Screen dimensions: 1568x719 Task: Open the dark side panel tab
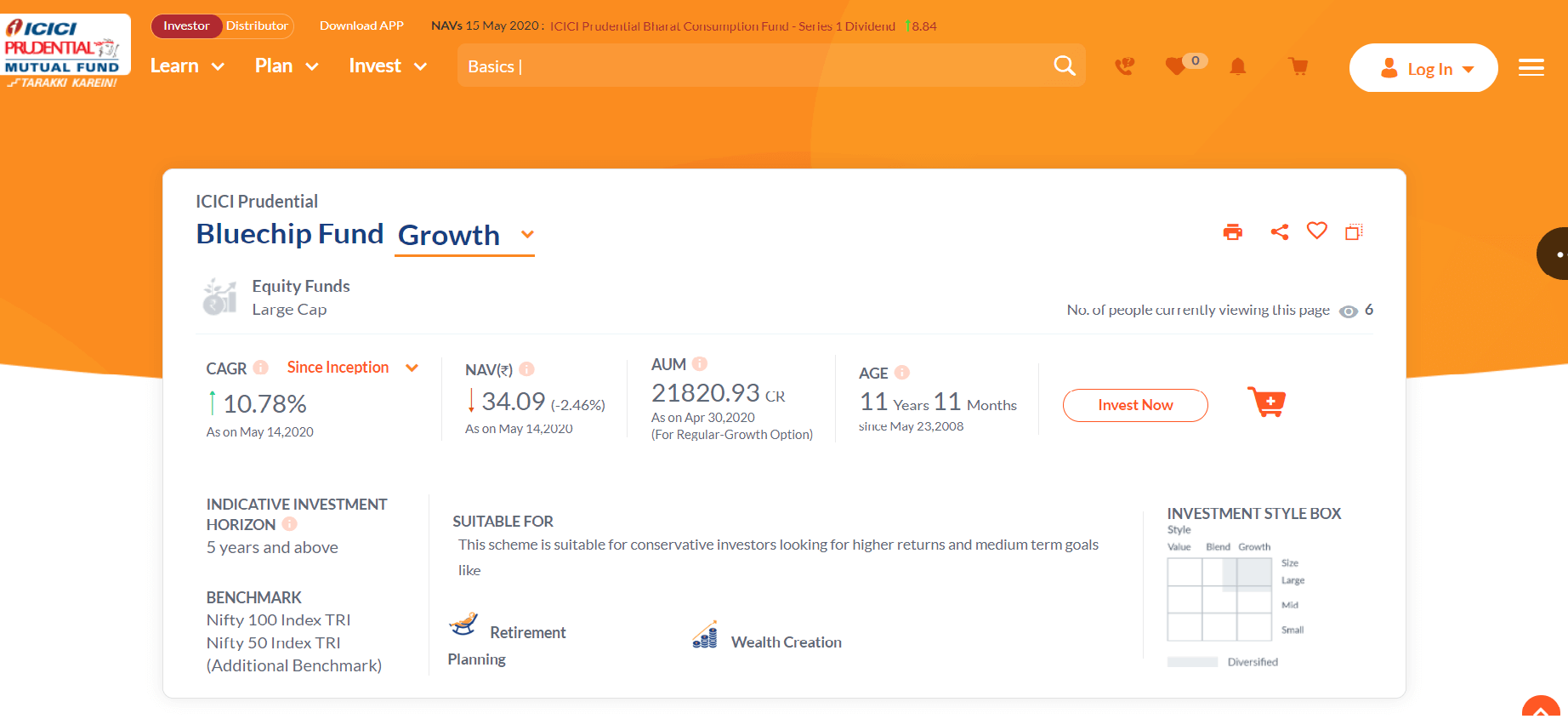(1554, 254)
